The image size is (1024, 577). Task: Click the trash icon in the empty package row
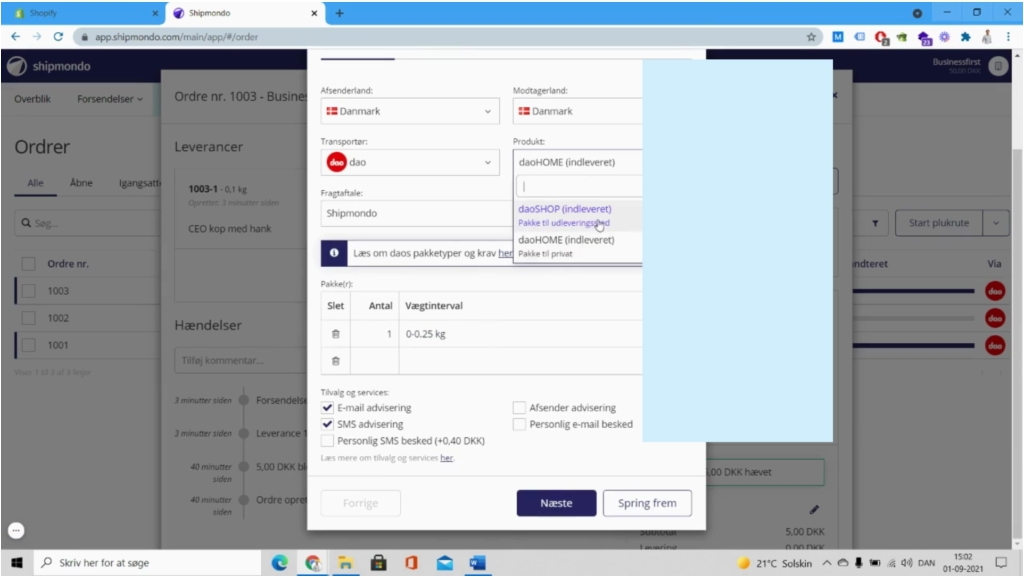[x=336, y=361]
